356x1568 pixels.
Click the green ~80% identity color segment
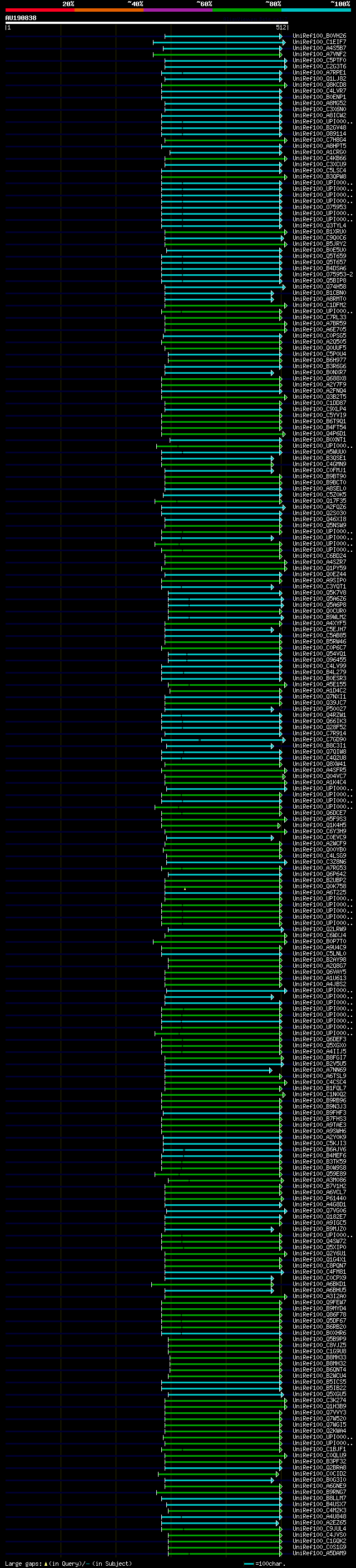point(247,10)
